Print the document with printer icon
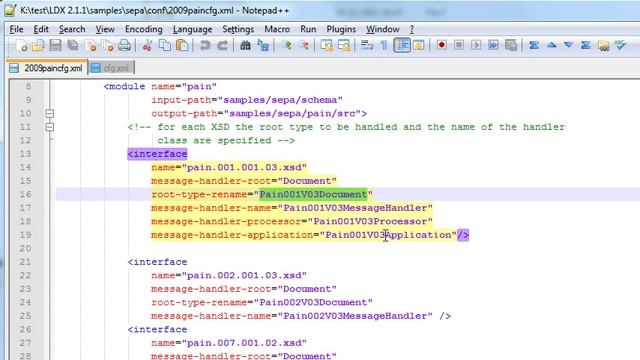Viewport: 640px width, 360px height. click(x=124, y=45)
